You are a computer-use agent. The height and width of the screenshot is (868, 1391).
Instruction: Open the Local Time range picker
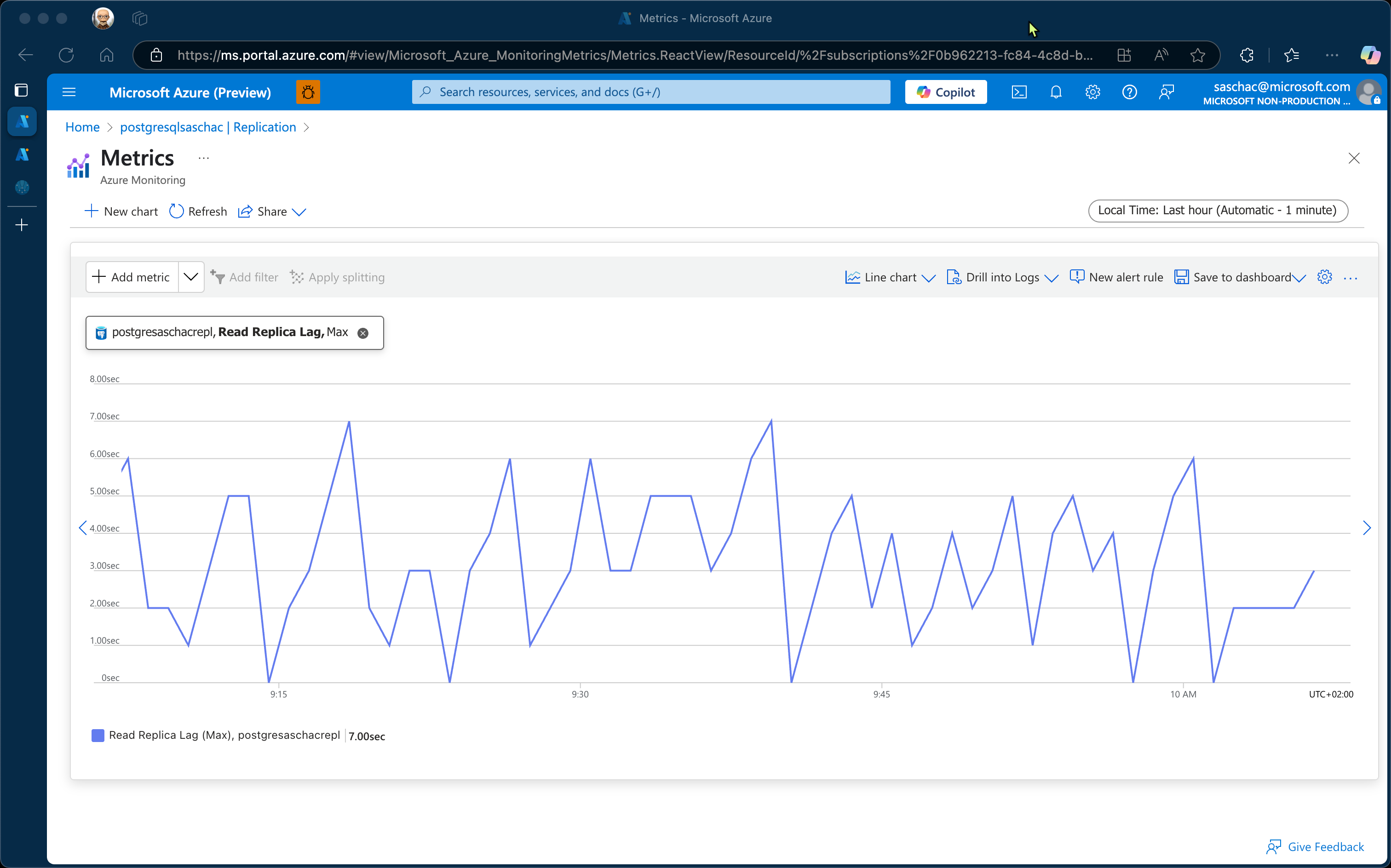click(1218, 210)
